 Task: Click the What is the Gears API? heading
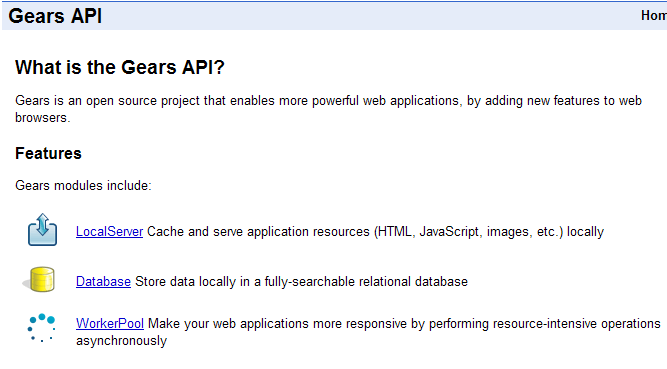[120, 67]
